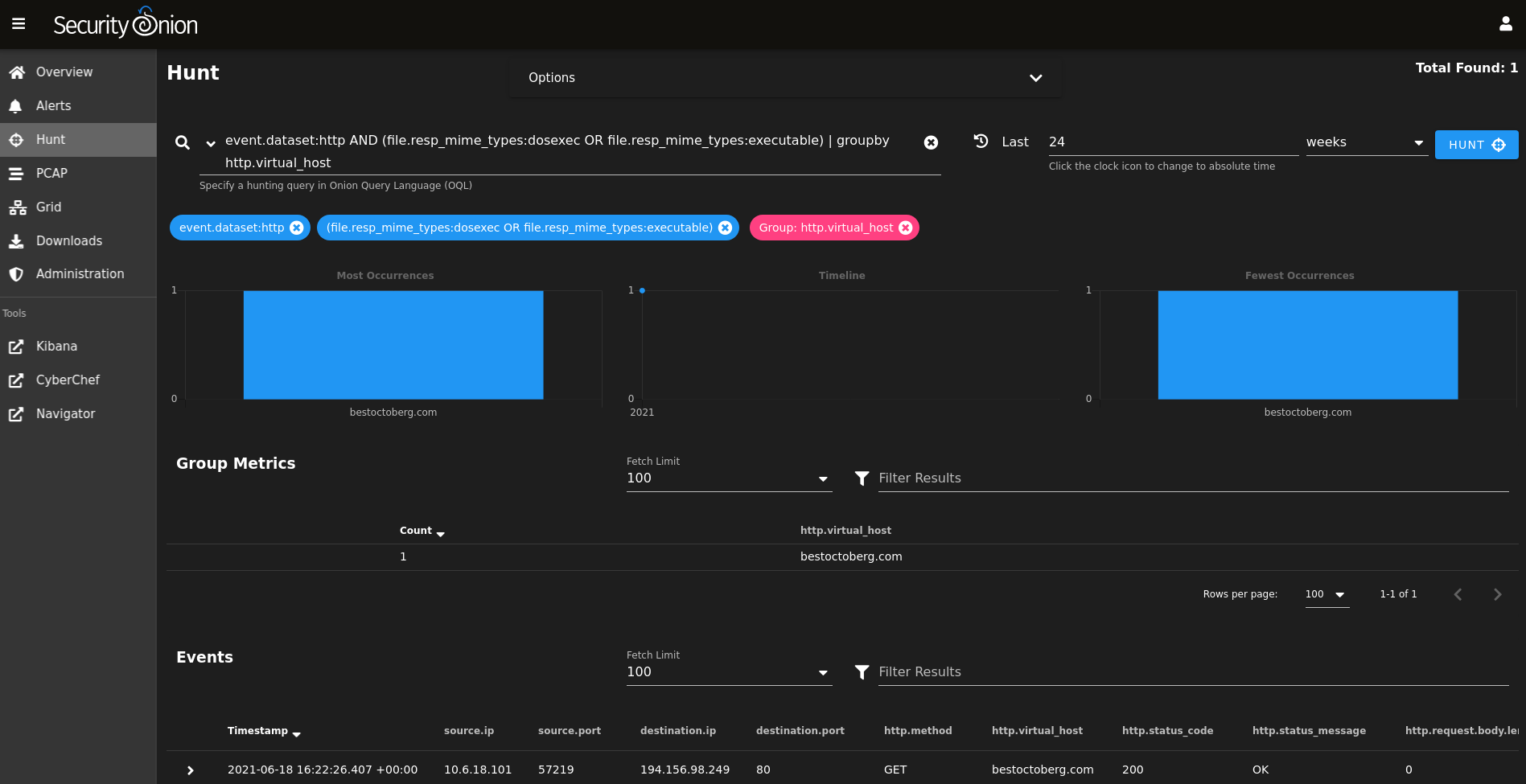1526x784 pixels.
Task: Click destination IP 194.156.98.249 cell
Action: 685,770
